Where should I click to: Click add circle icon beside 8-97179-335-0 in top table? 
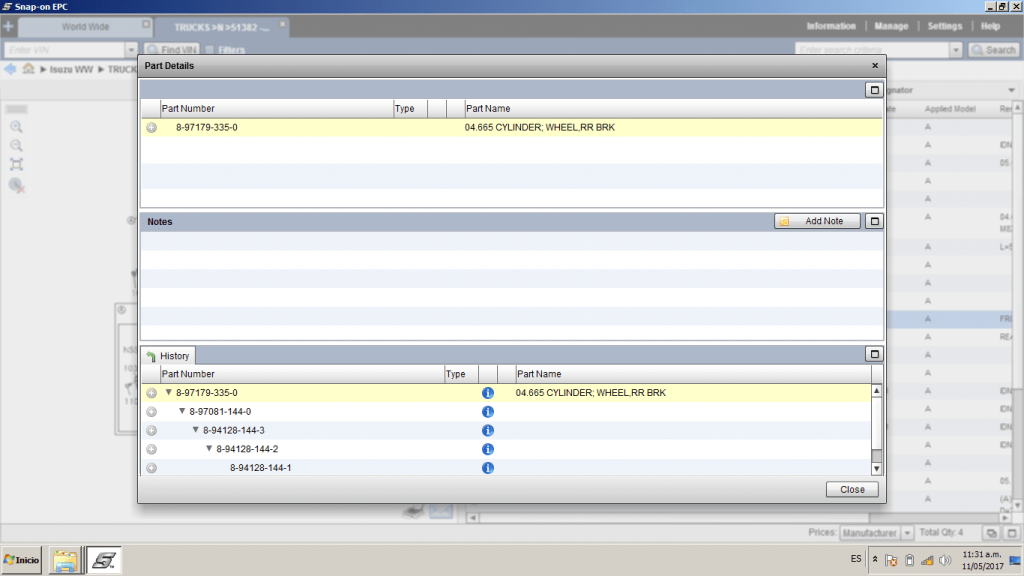[152, 127]
